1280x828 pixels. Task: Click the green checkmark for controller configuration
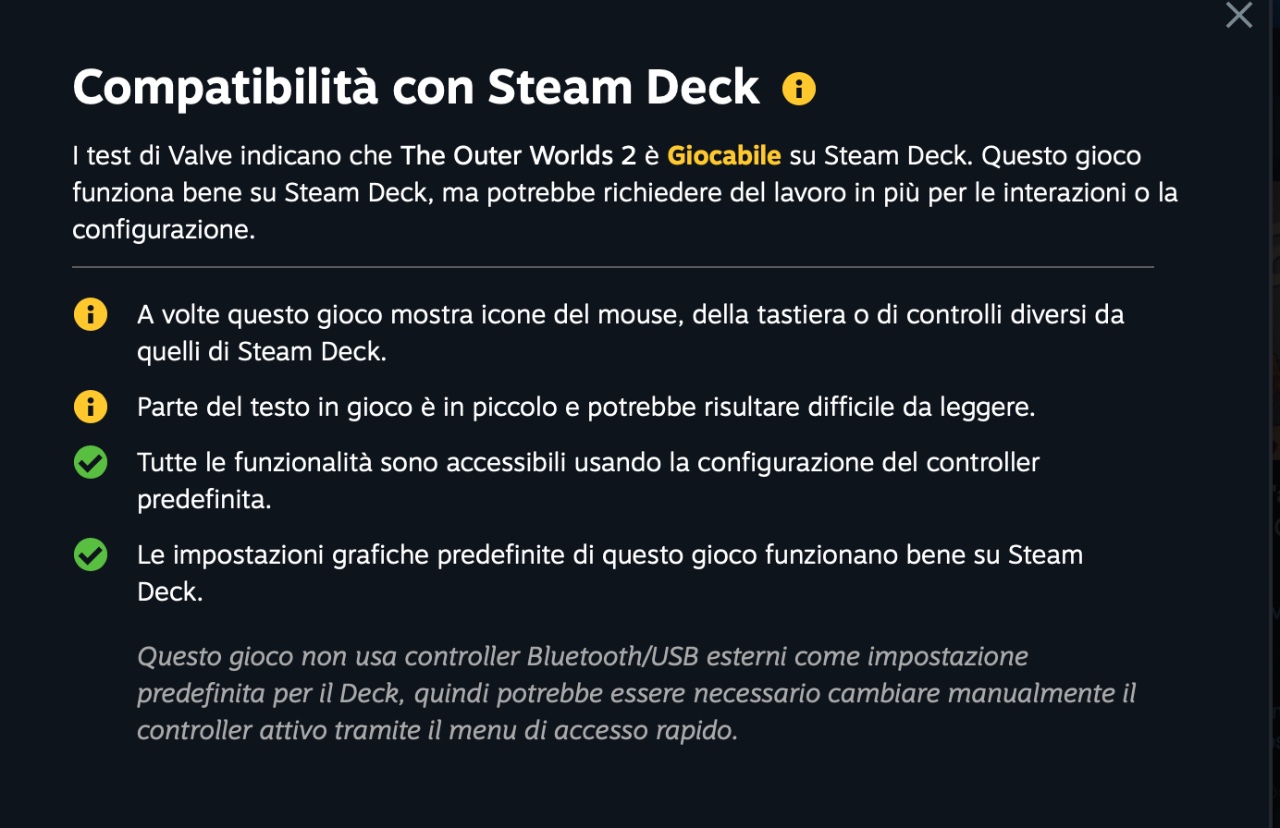[90, 462]
